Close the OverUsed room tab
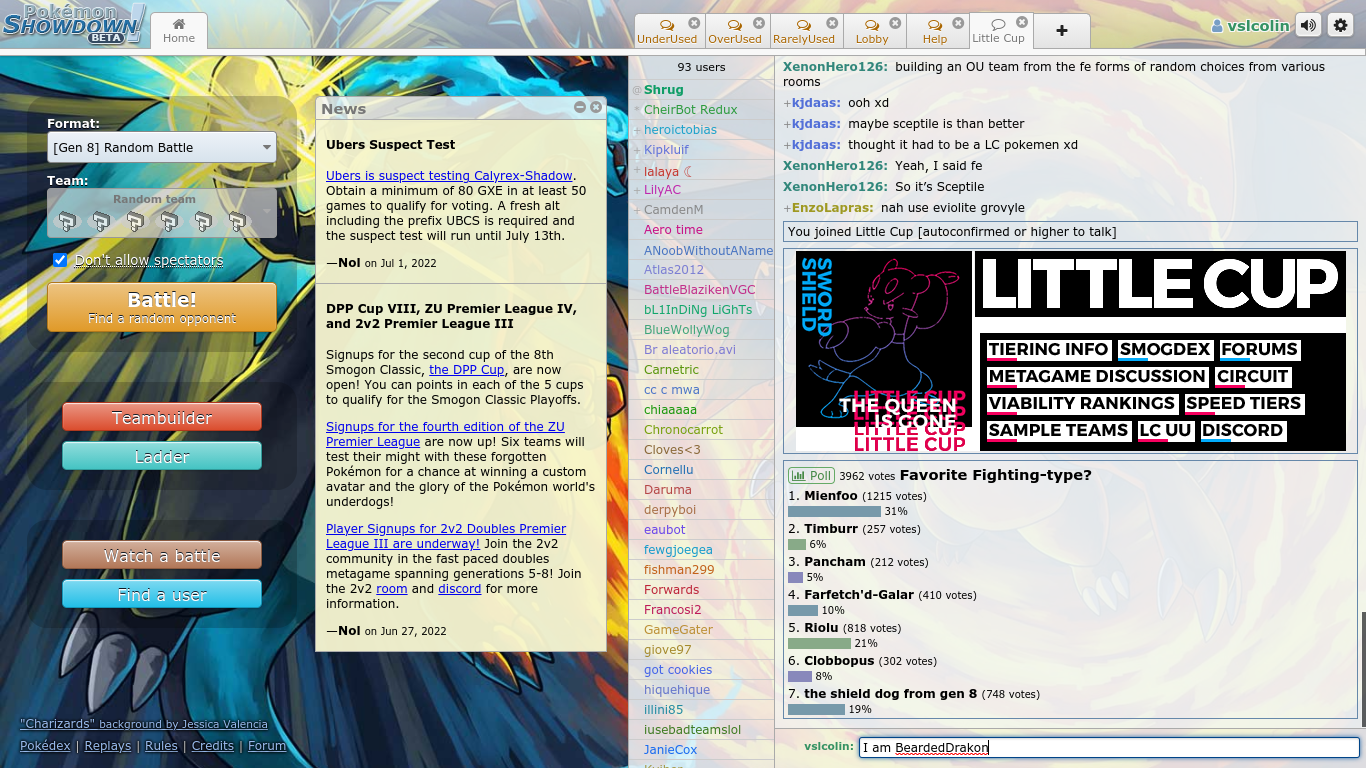The image size is (1366, 768). pos(759,22)
